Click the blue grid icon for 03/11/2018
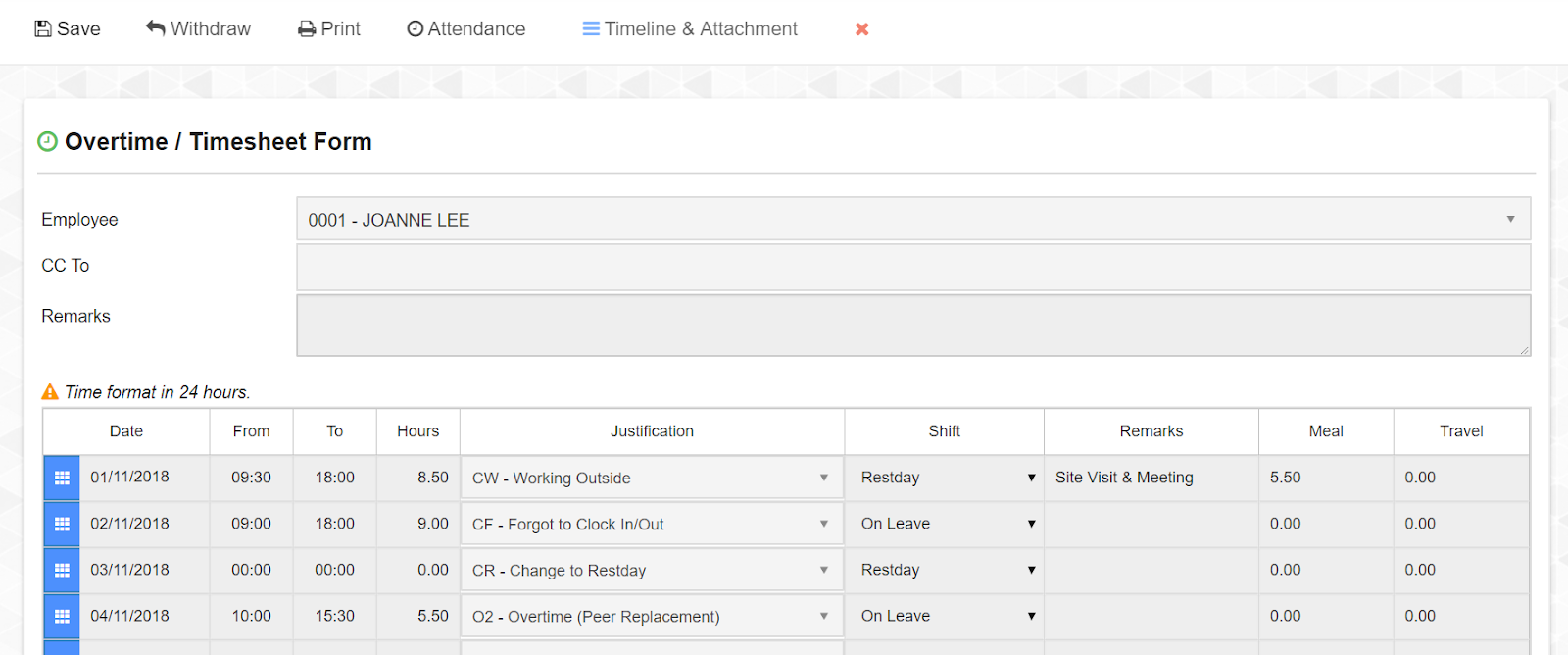 [62, 570]
